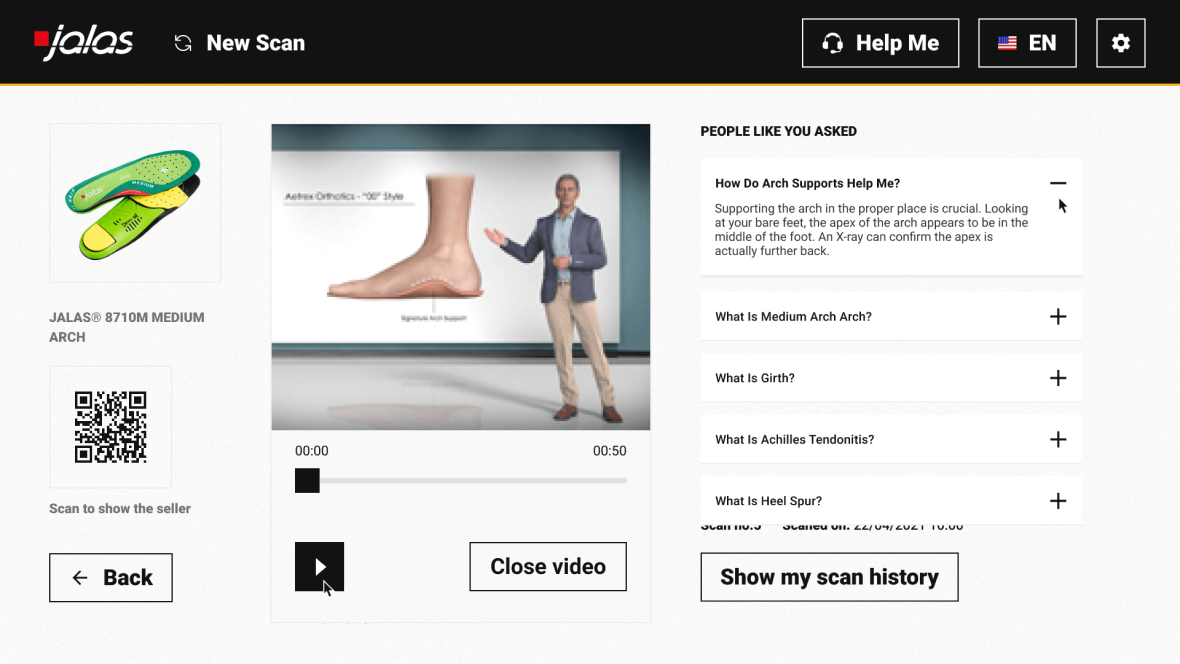The height and width of the screenshot is (664, 1180).
Task: Expand 'What Is Heel Spur?' question
Action: 1057,501
